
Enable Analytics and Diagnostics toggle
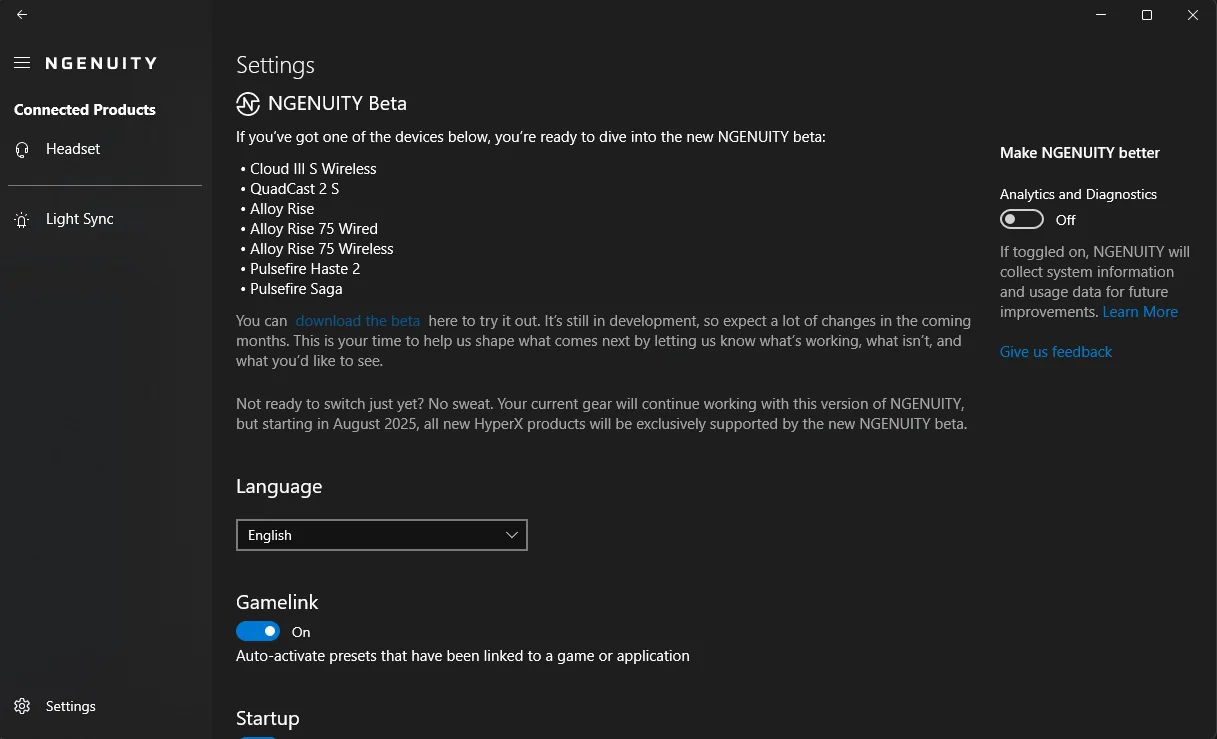point(1022,220)
